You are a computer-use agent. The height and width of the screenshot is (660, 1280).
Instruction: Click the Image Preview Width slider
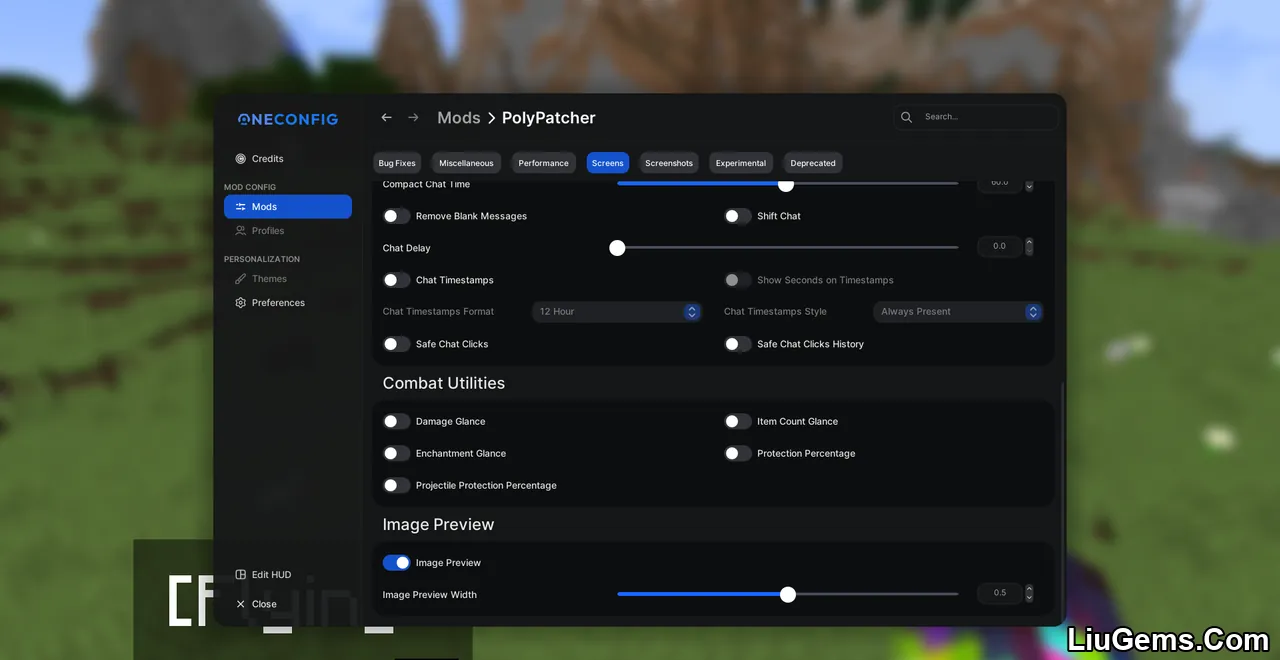coord(788,595)
